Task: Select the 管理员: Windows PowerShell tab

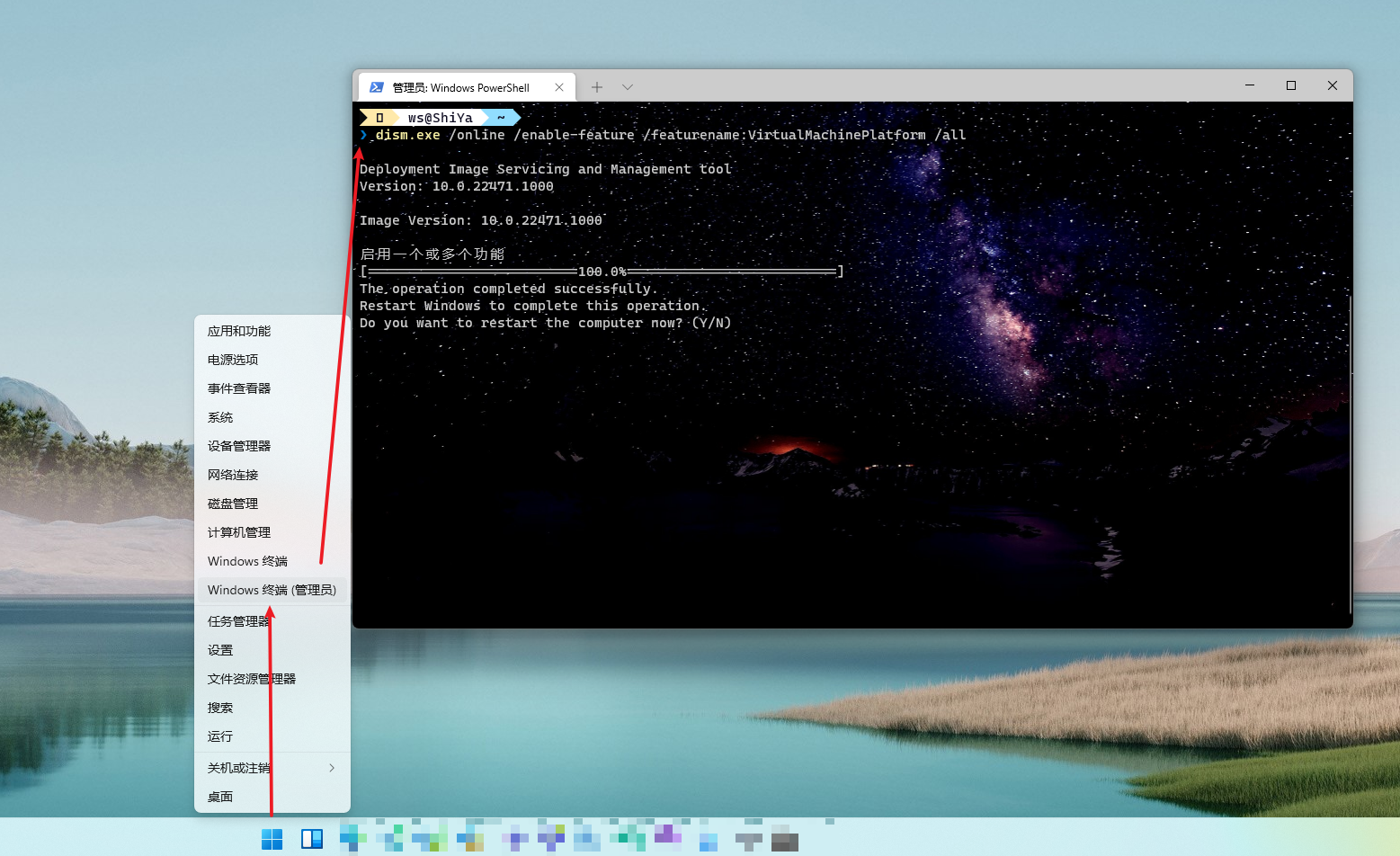Action: click(x=467, y=87)
